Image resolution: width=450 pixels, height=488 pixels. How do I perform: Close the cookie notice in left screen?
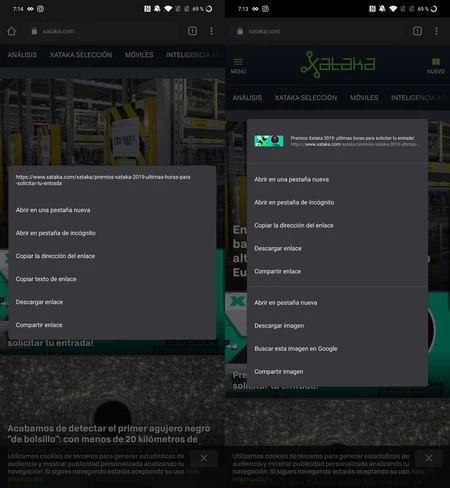point(204,458)
